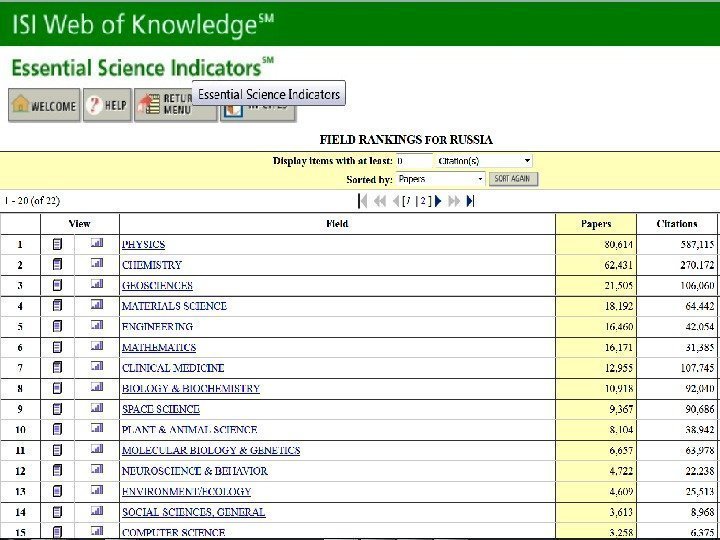Open document icon for Mathematics row
The height and width of the screenshot is (540, 720).
point(57,347)
